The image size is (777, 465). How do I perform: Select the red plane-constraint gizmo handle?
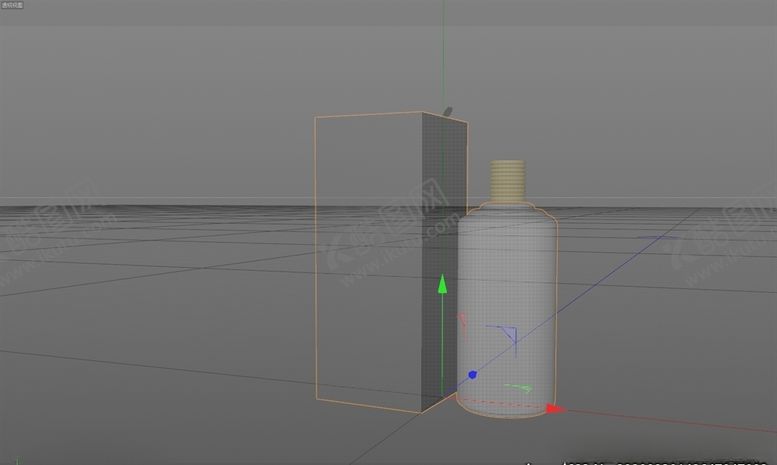463,323
